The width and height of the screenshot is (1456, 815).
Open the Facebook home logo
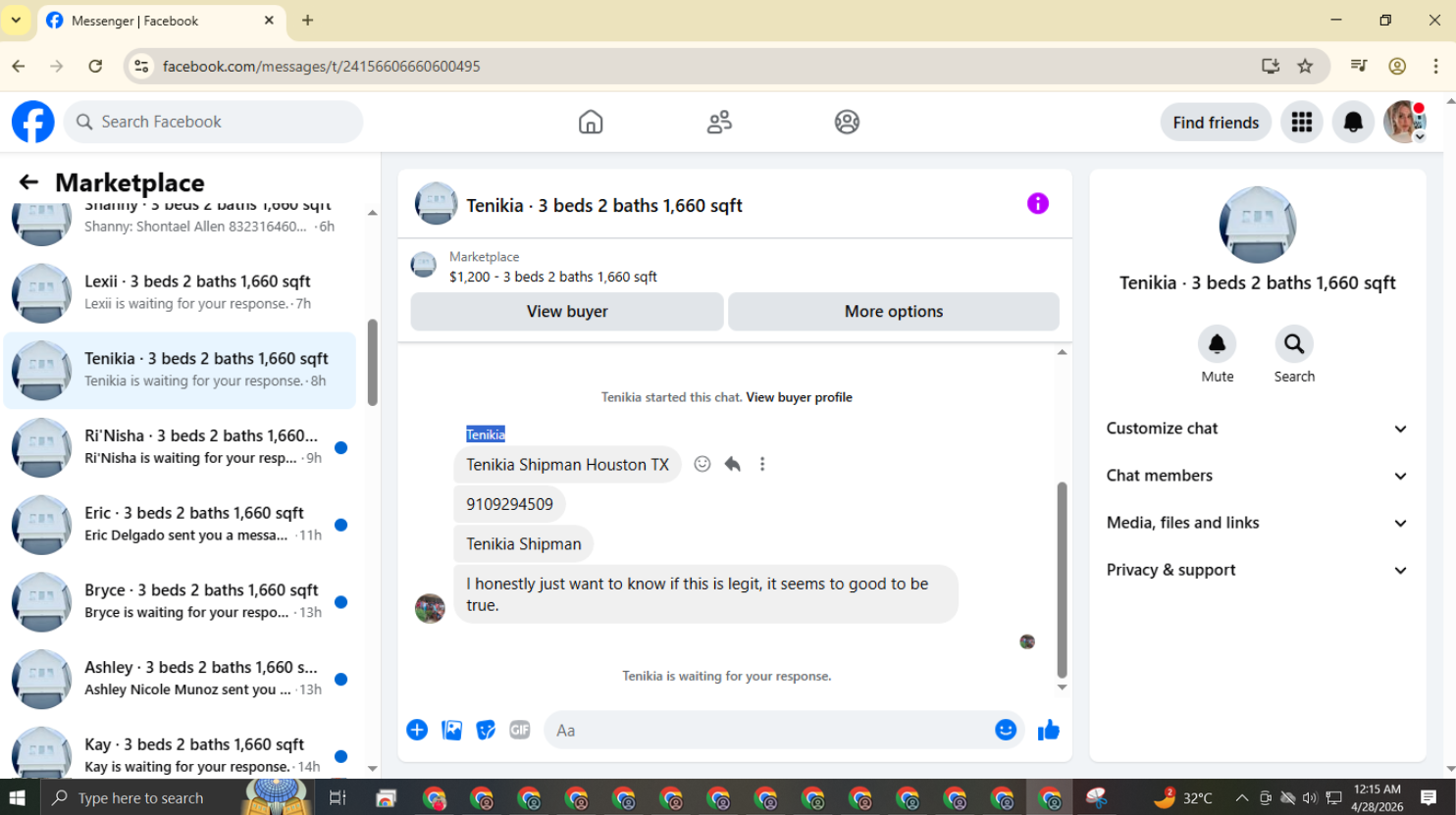[x=33, y=122]
